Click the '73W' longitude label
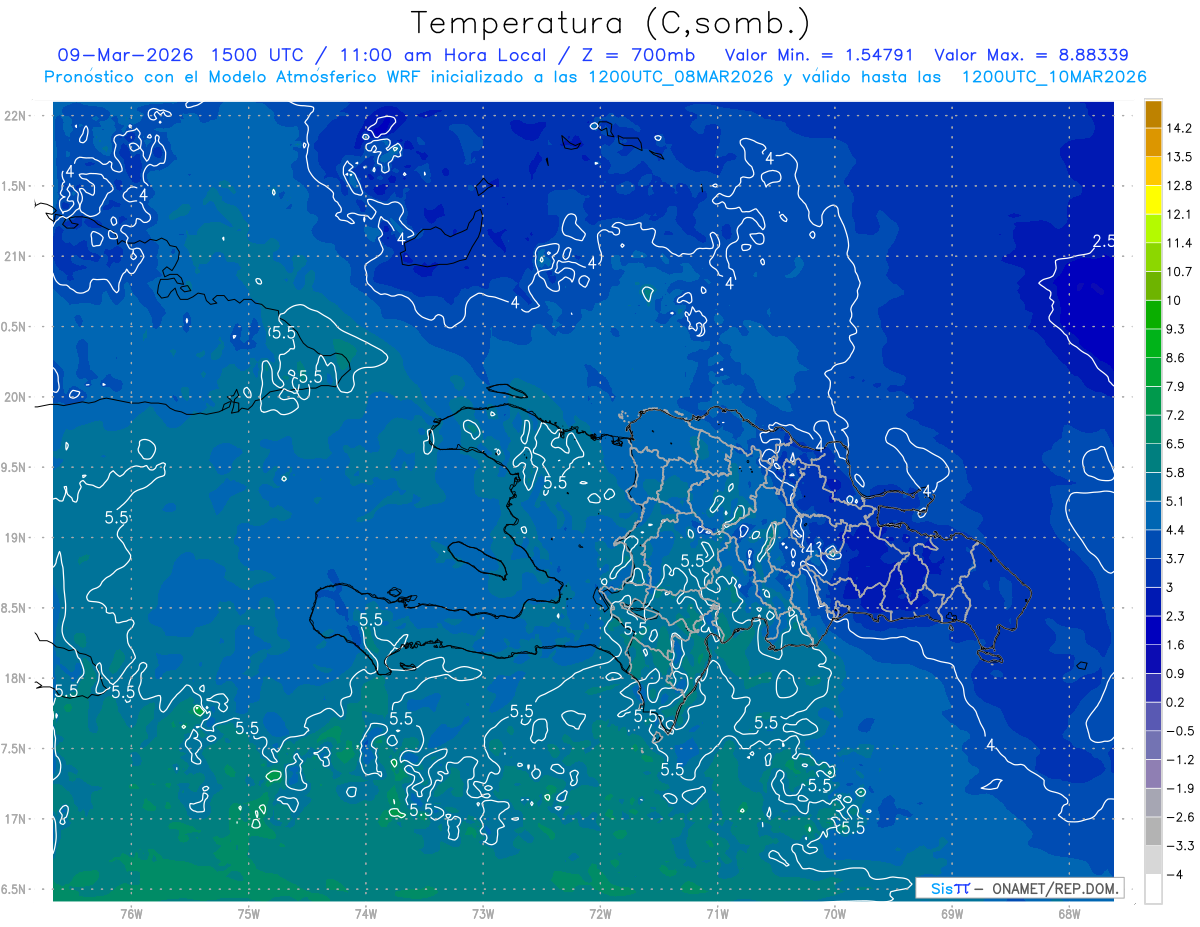 click(x=483, y=914)
